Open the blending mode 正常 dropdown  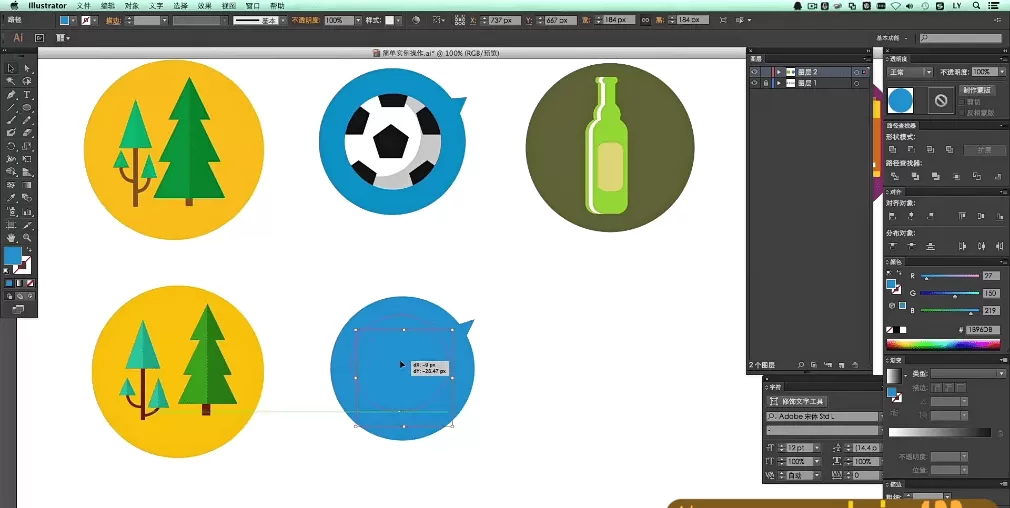(x=910, y=72)
